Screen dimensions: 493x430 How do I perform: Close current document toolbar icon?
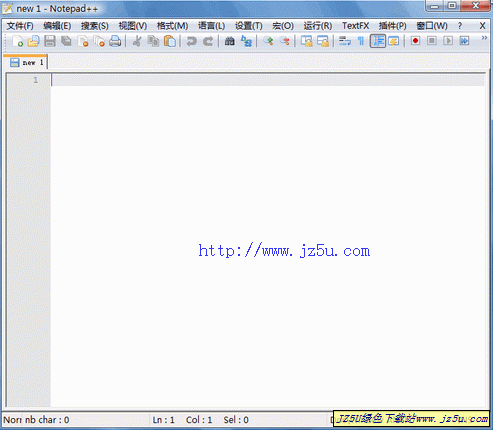[83, 41]
